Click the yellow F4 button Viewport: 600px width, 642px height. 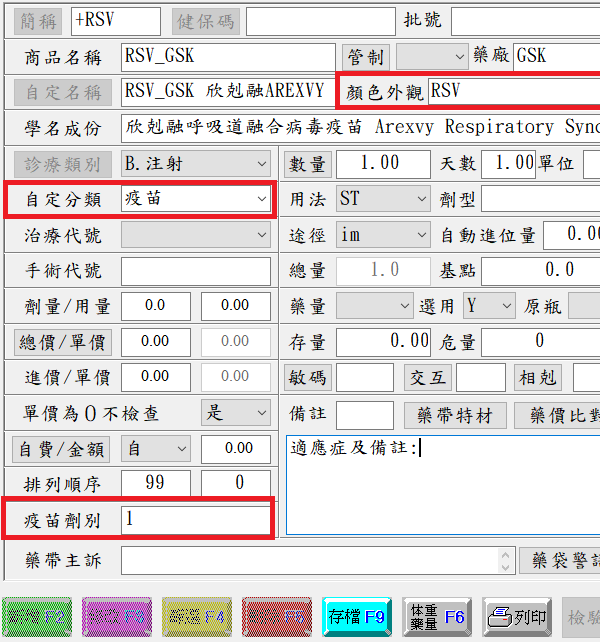[197, 617]
